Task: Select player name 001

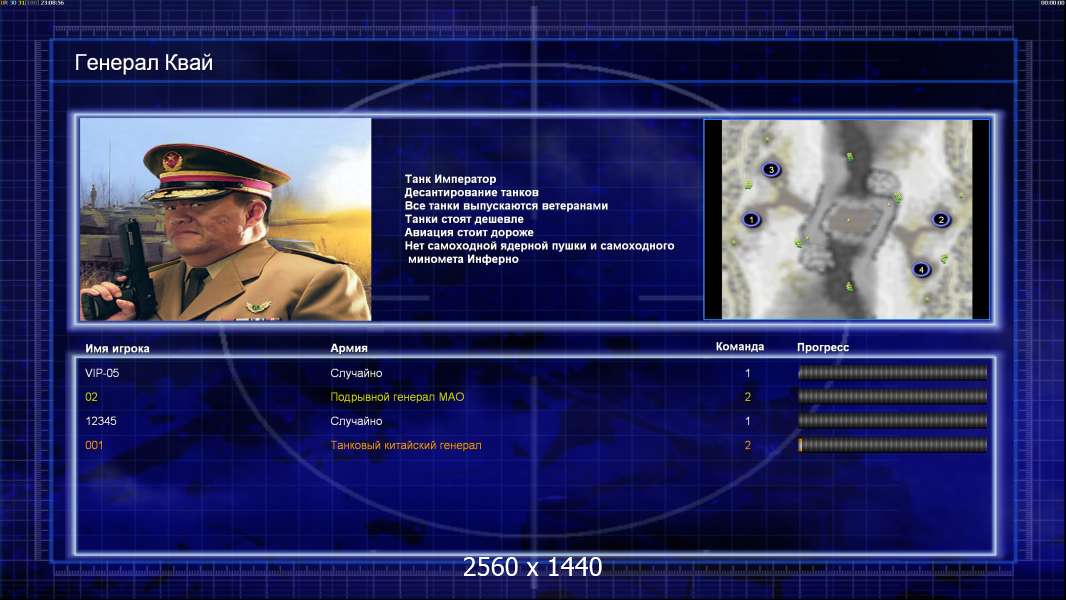Action: (94, 446)
